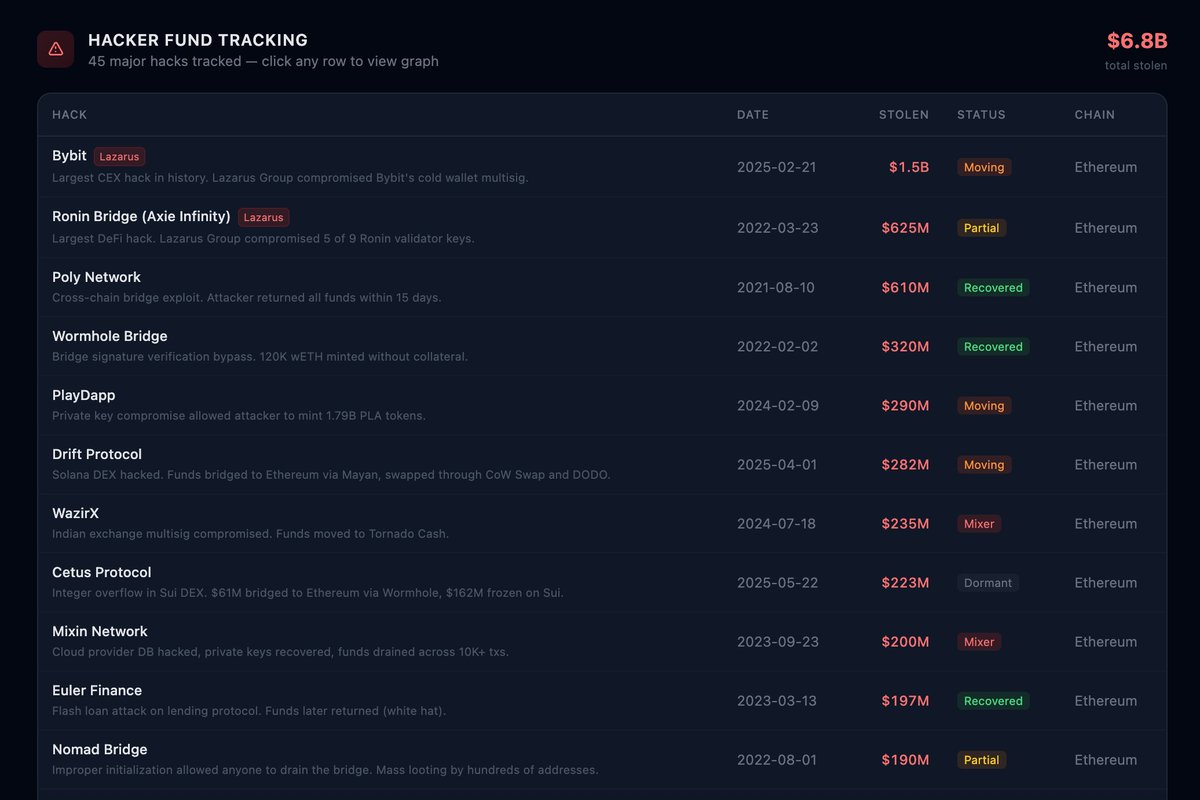This screenshot has width=1200, height=800.
Task: Click the Lazarus tag beside Ronin Bridge
Action: click(x=264, y=217)
